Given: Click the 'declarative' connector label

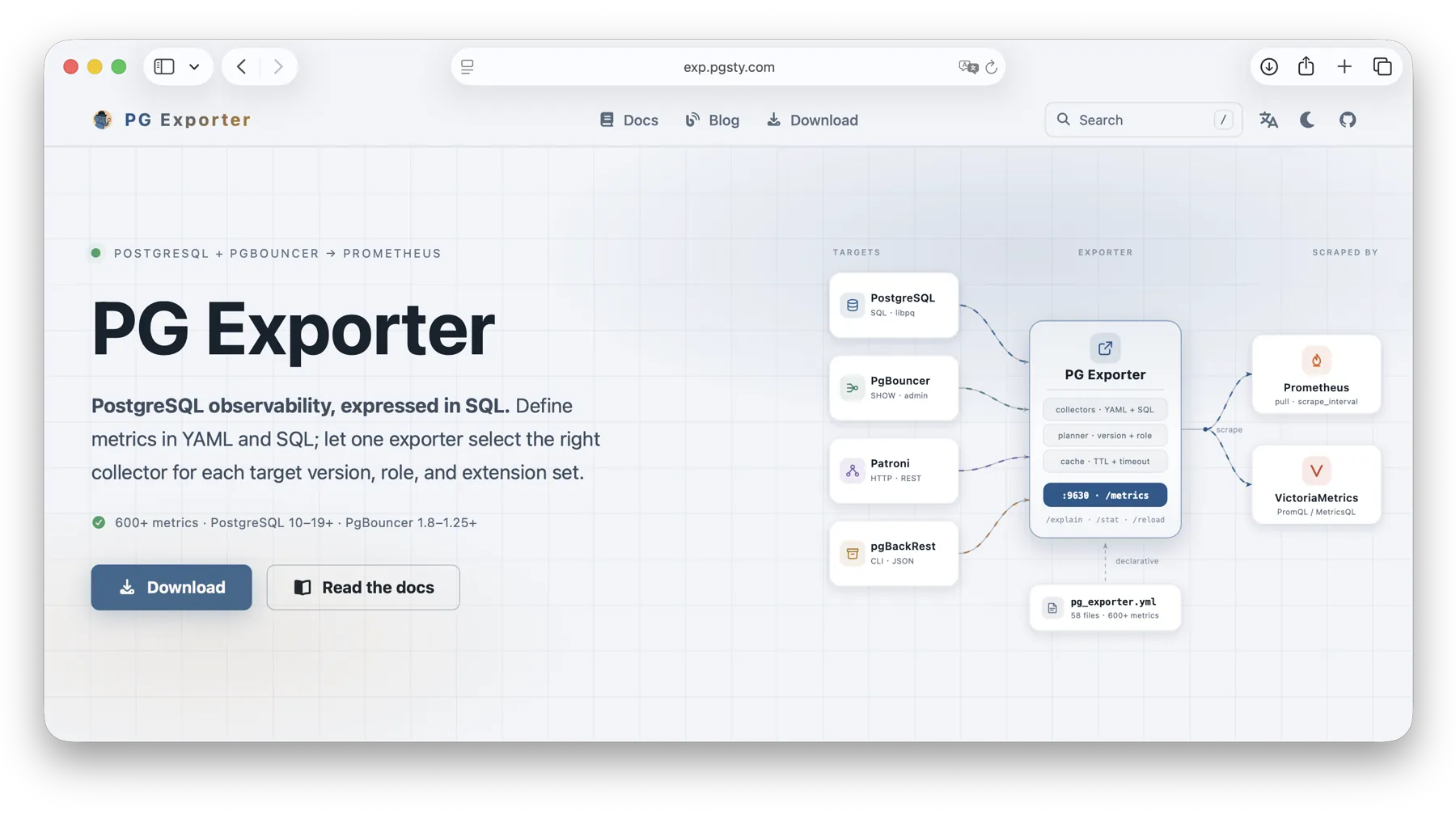Looking at the screenshot, I should pos(1136,561).
